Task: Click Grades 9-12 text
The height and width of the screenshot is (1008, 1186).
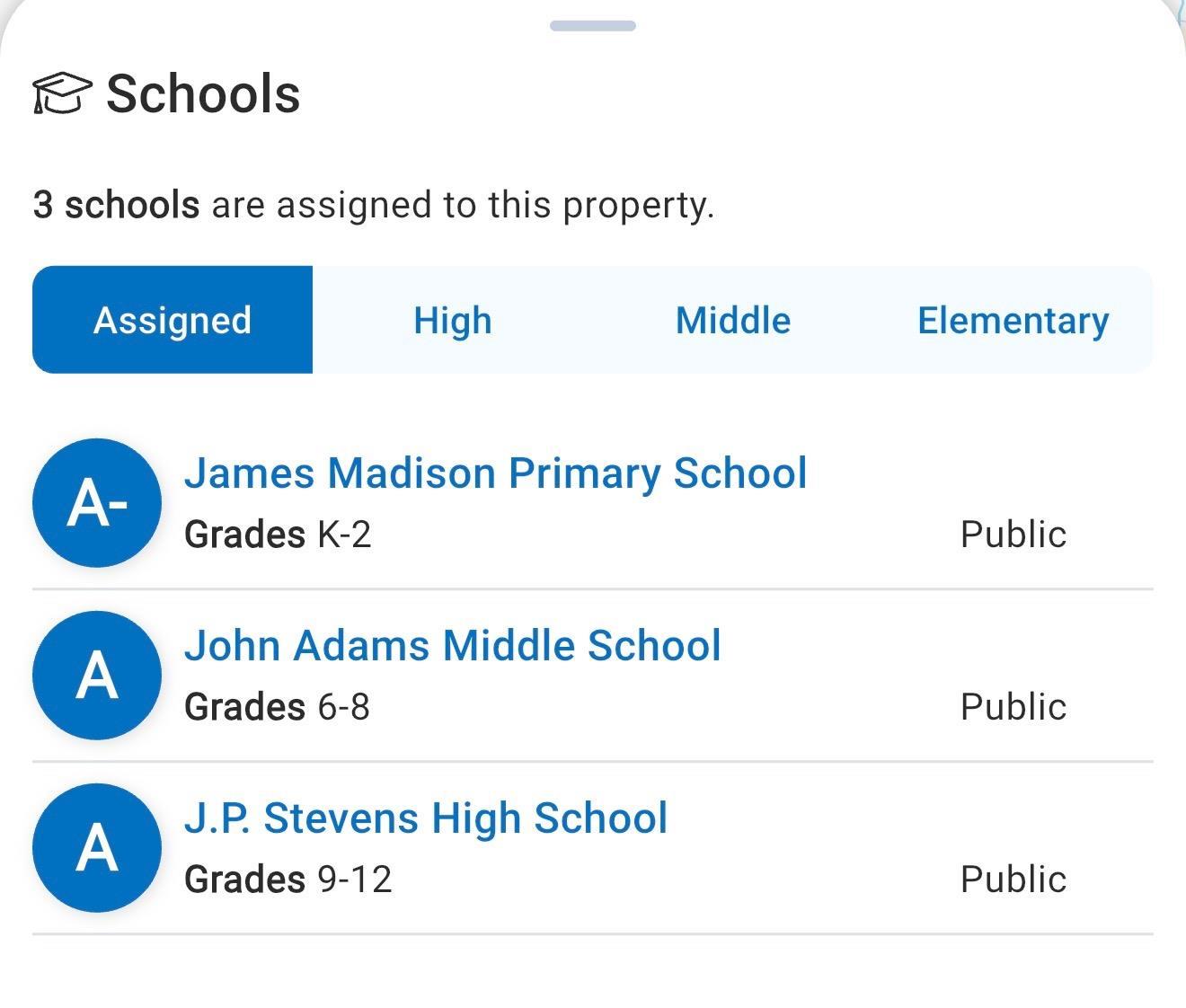Action: pos(288,880)
